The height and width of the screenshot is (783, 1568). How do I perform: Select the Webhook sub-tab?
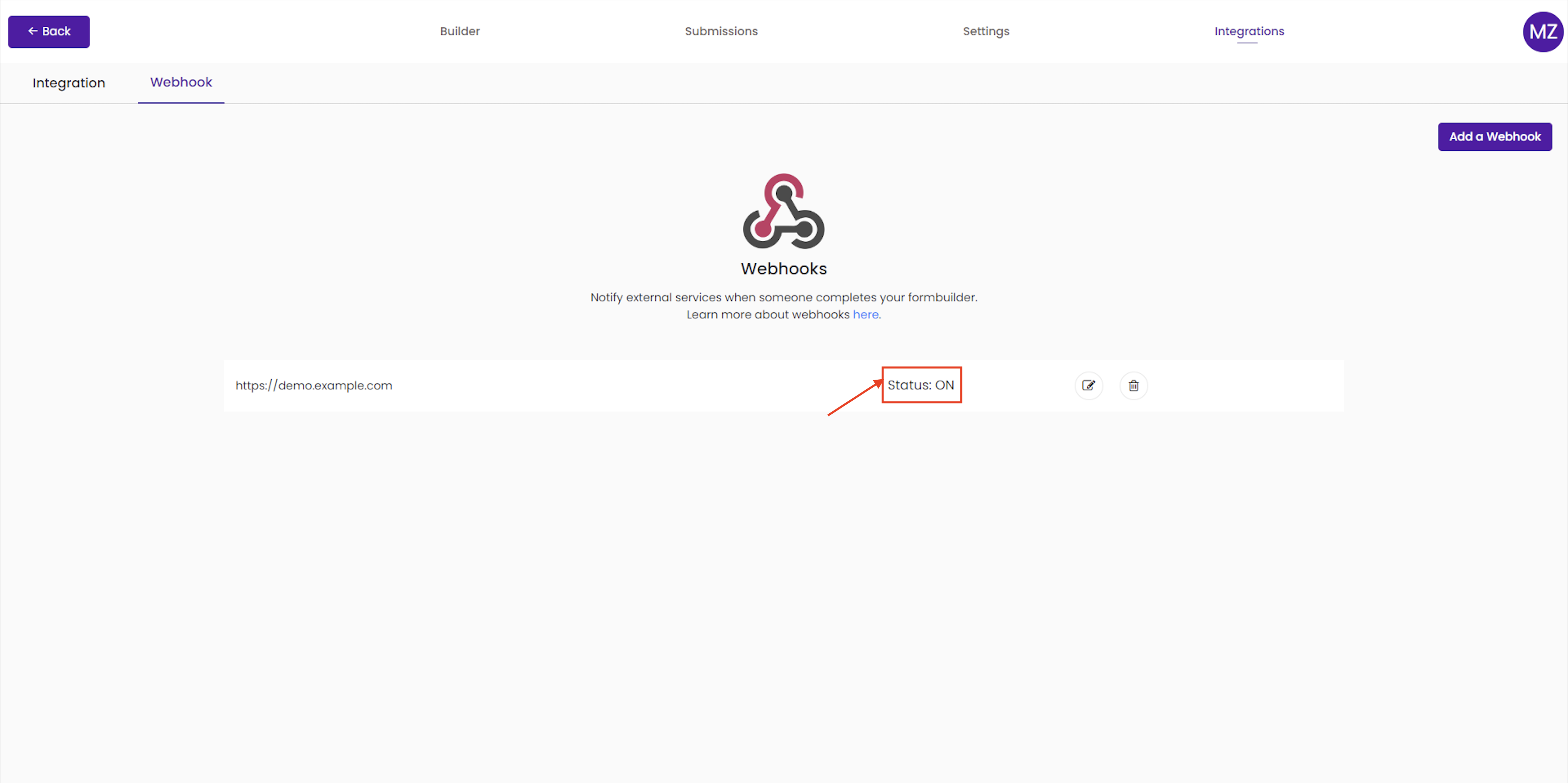tap(181, 82)
